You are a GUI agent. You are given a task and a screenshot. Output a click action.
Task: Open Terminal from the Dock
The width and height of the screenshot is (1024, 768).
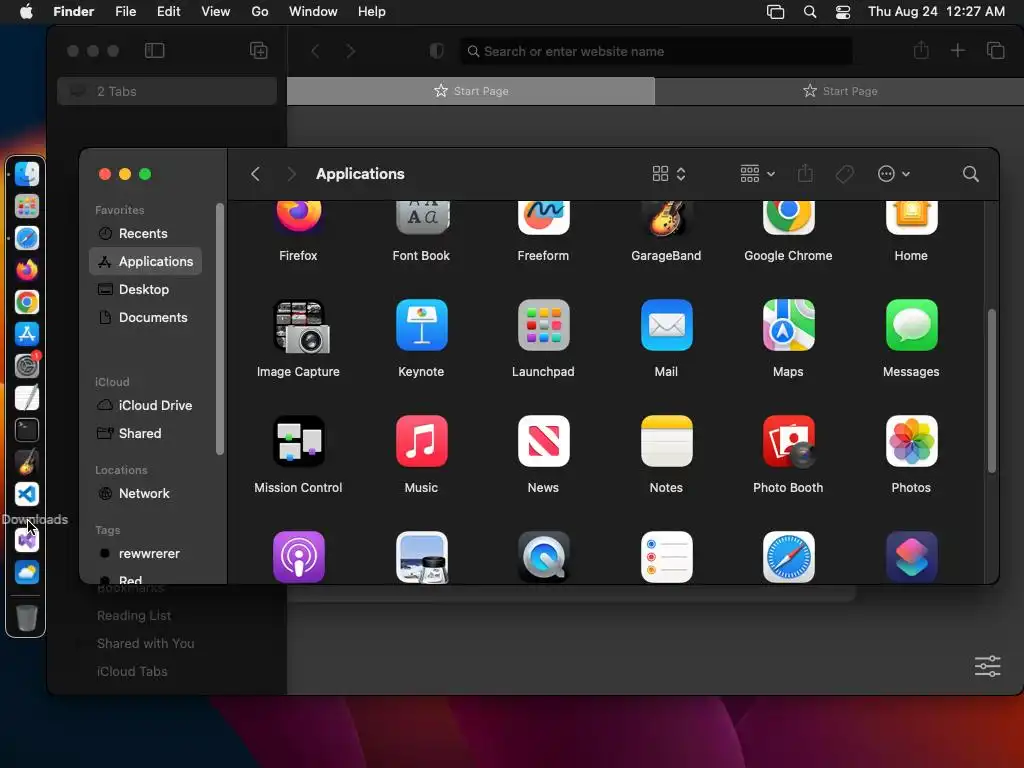(27, 430)
